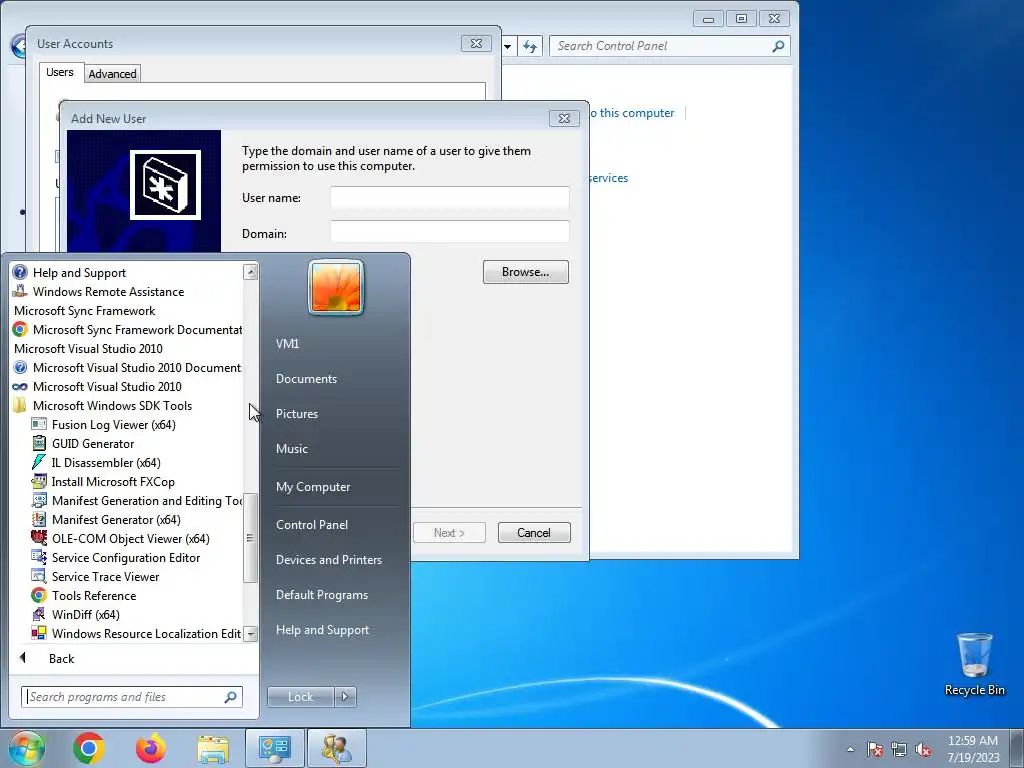This screenshot has height=768, width=1024.
Task: Expand shutdown options arrow beside Lock
Action: (x=345, y=697)
